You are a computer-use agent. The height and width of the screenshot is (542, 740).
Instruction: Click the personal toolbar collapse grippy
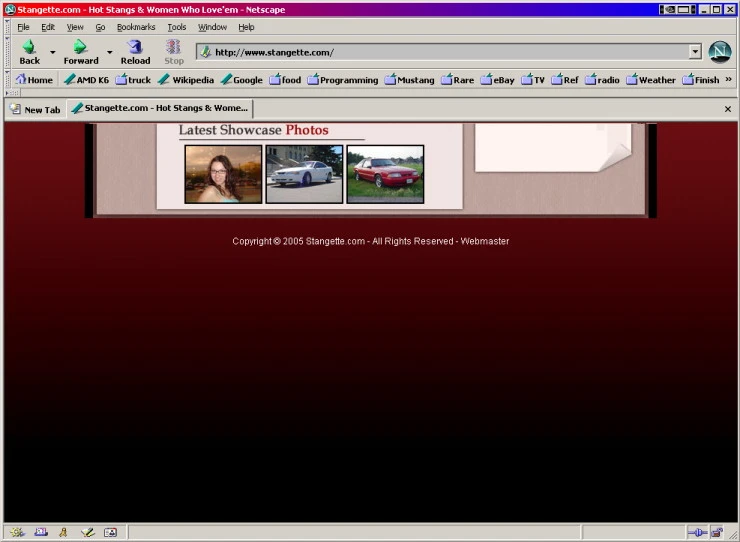tap(7, 79)
